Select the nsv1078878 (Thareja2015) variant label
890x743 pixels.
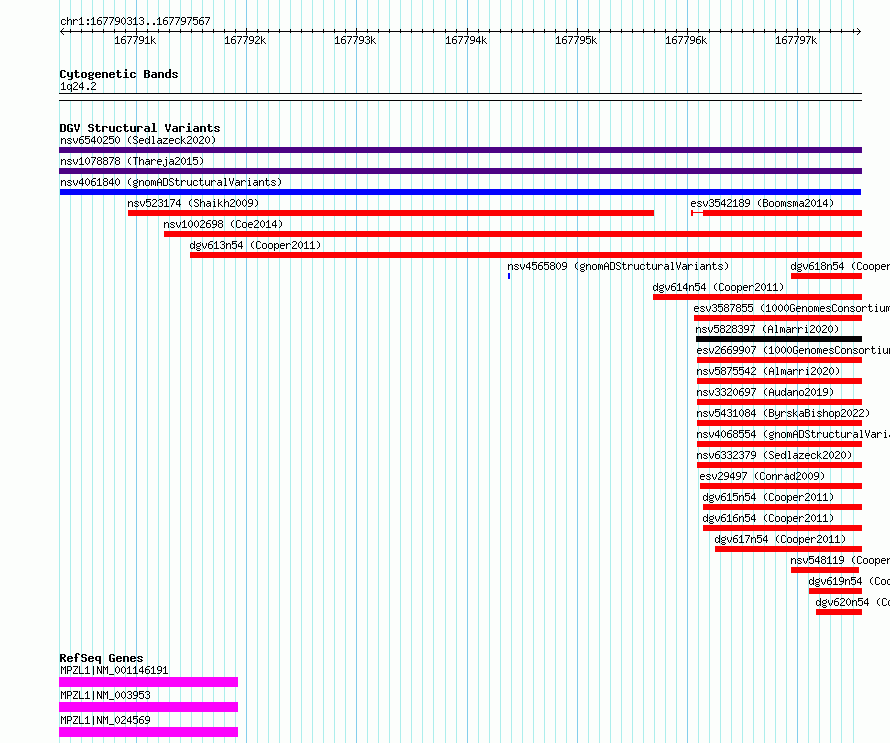(x=132, y=161)
